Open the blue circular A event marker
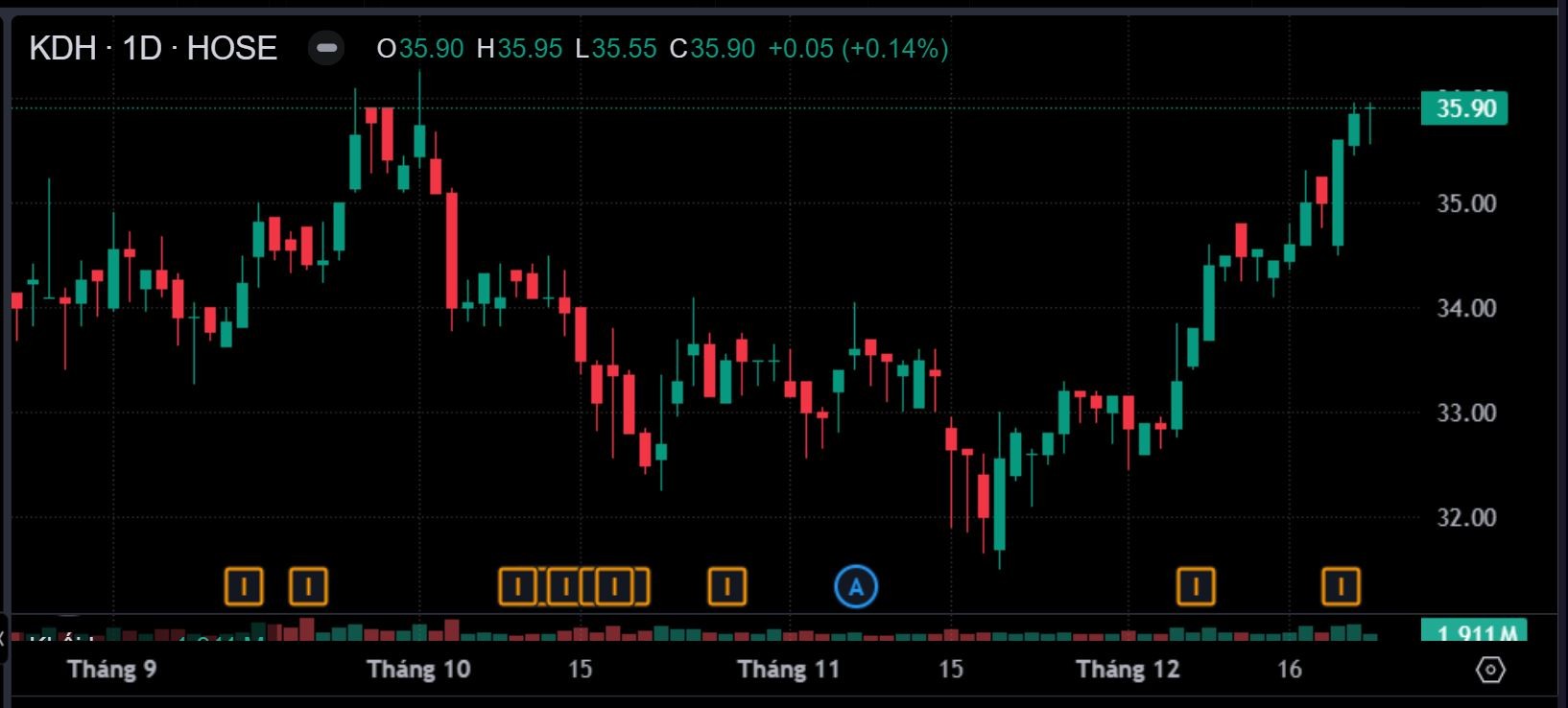Viewport: 1568px width, 708px height. pyautogui.click(x=856, y=586)
